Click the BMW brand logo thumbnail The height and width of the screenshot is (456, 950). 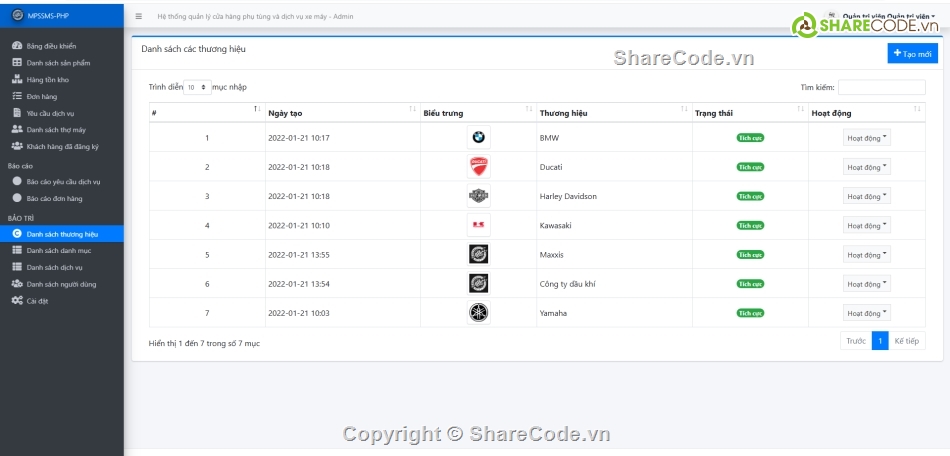478,138
